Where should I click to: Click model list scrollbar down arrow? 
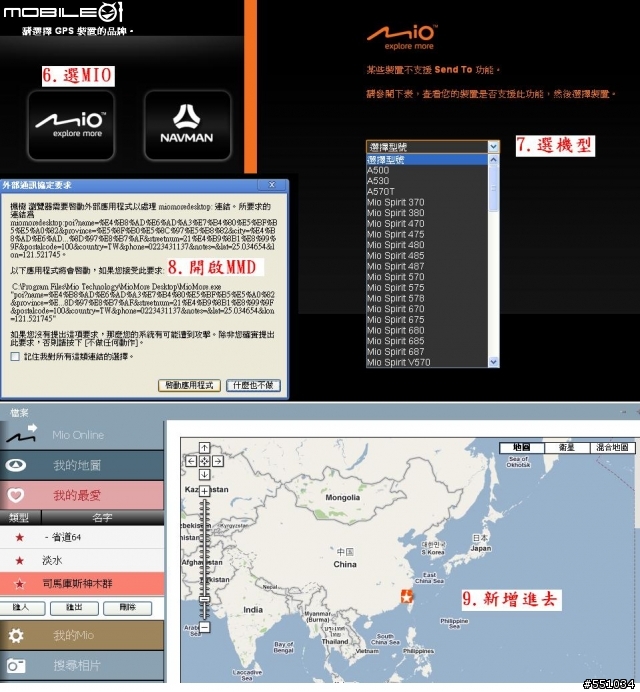point(493,362)
